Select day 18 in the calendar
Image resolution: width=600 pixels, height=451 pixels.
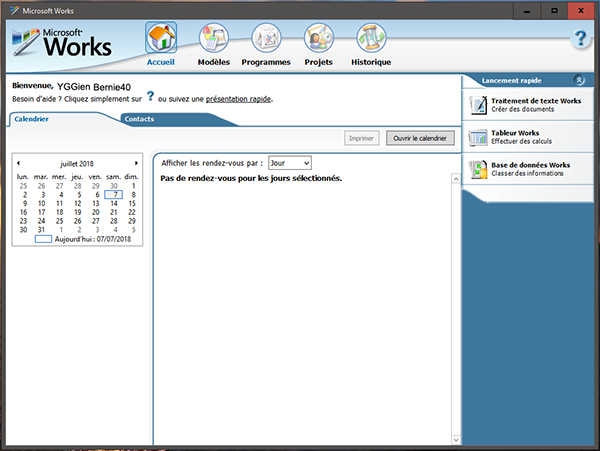pyautogui.click(x=60, y=212)
